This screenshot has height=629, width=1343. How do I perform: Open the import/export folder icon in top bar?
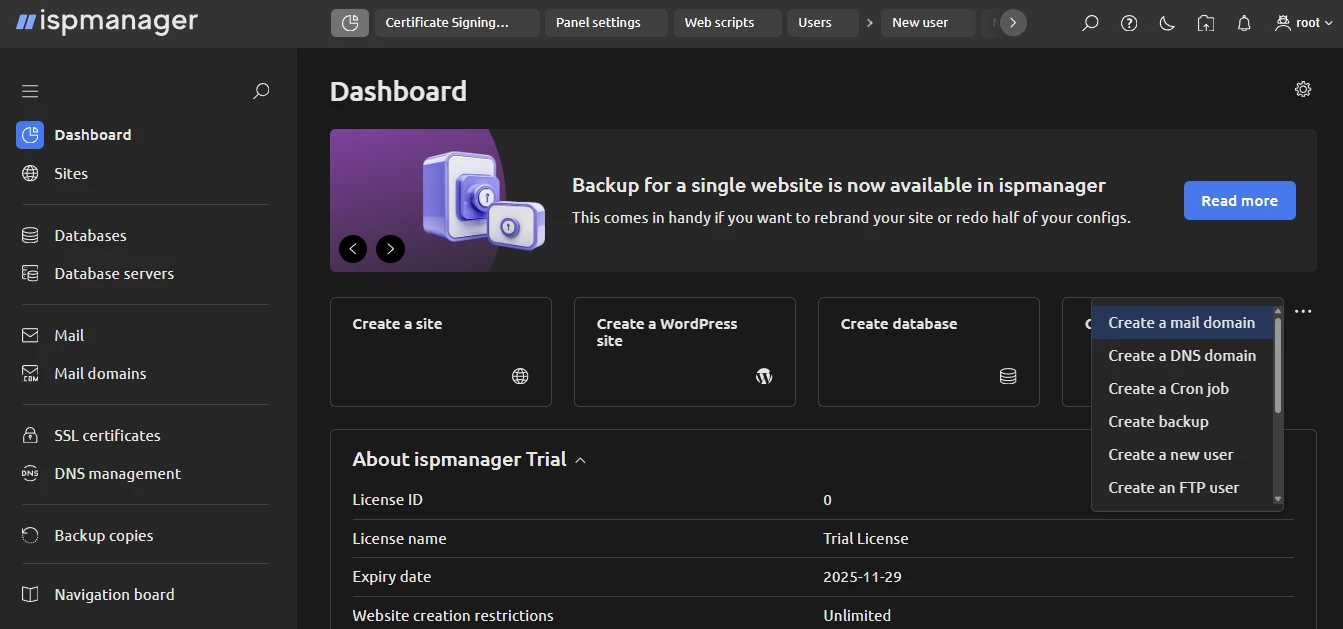point(1206,22)
